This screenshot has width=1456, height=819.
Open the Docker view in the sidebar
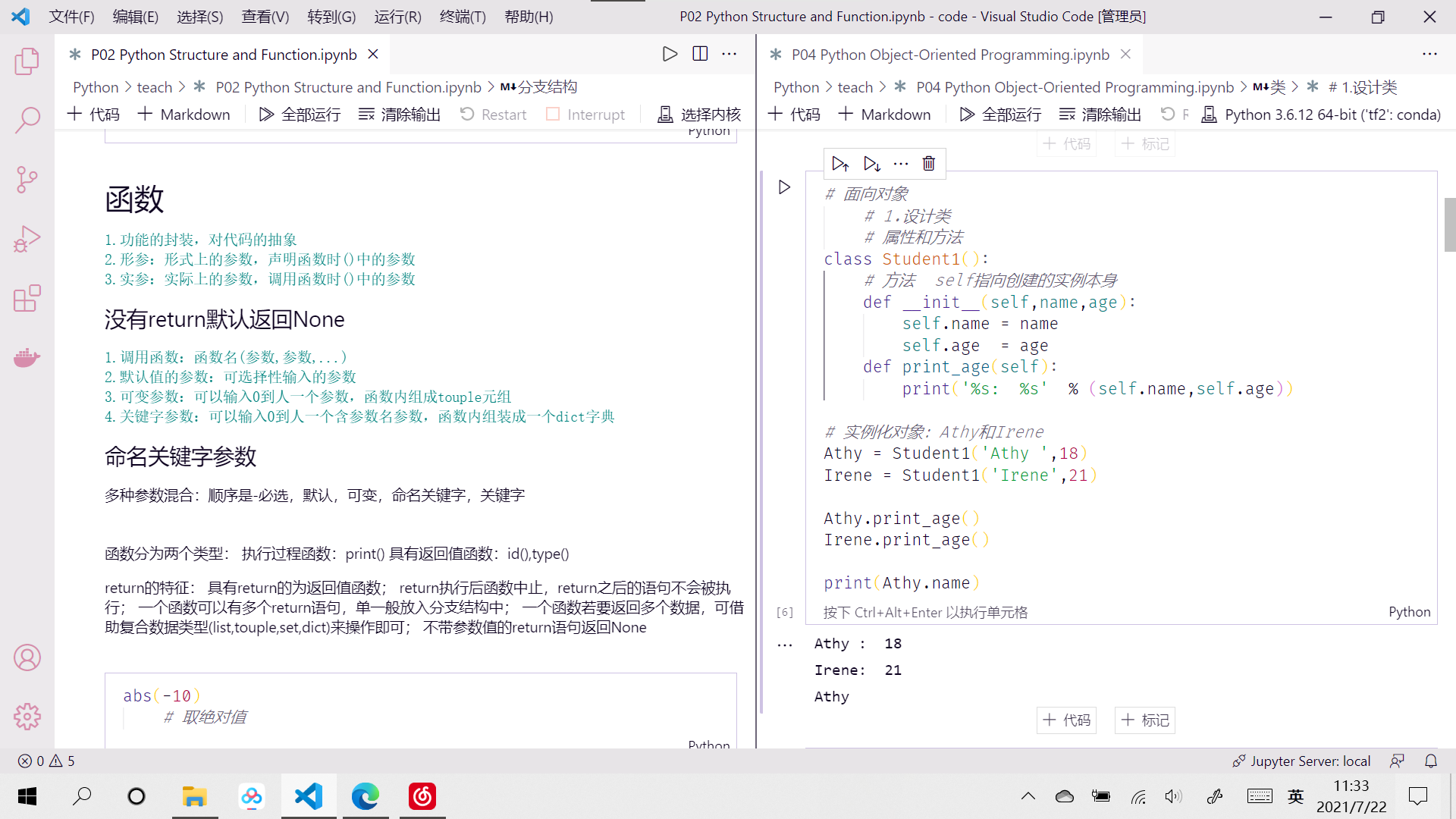(27, 357)
